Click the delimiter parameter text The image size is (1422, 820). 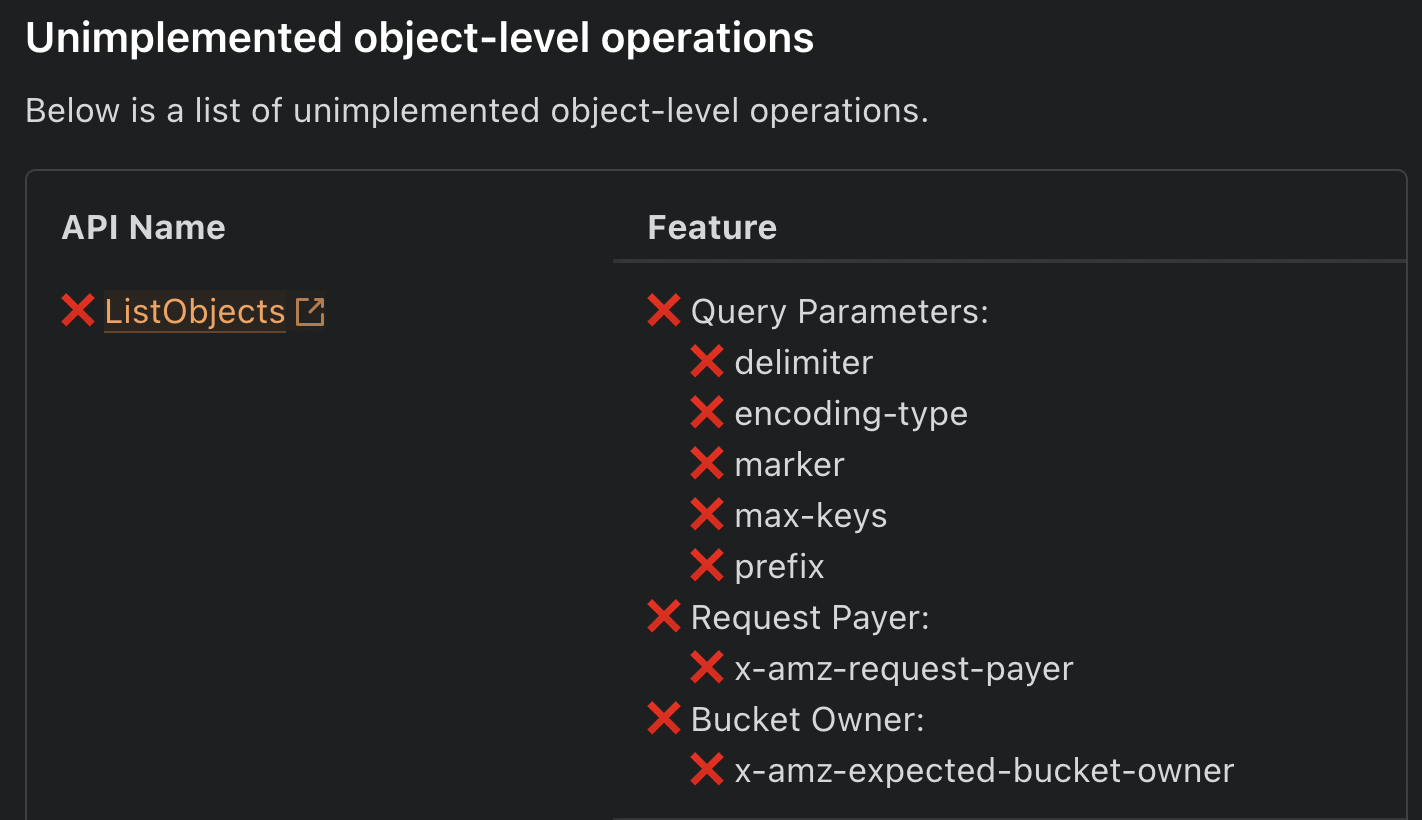tap(803, 362)
